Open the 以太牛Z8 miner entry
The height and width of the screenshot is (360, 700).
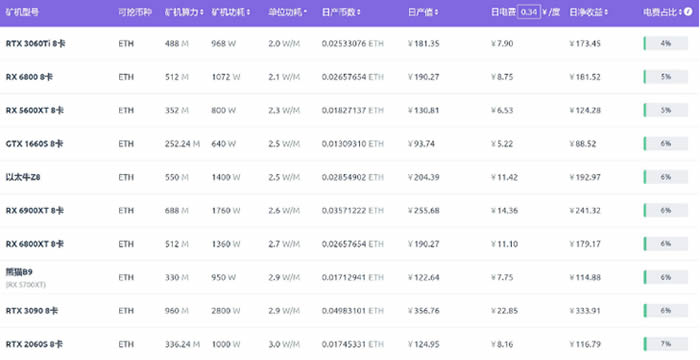click(23, 177)
